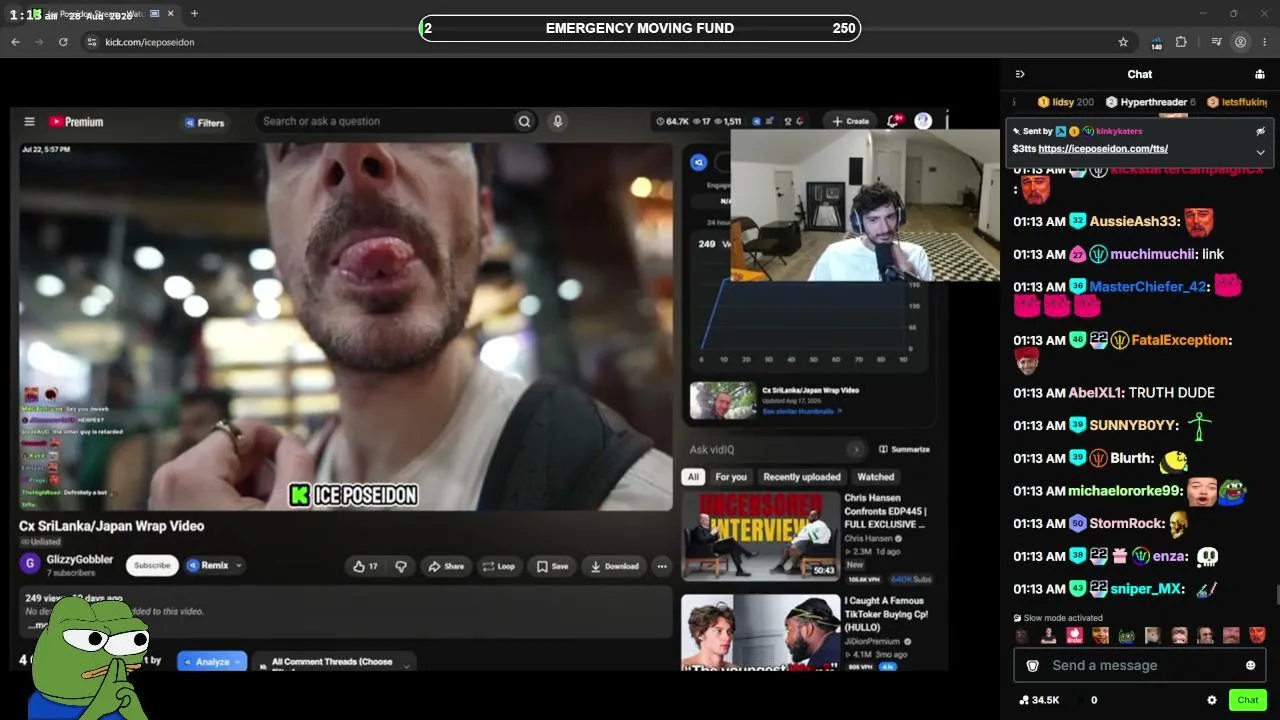Image resolution: width=1280 pixels, height=720 pixels.
Task: Click sniper_MX username in chat
Action: click(1147, 589)
